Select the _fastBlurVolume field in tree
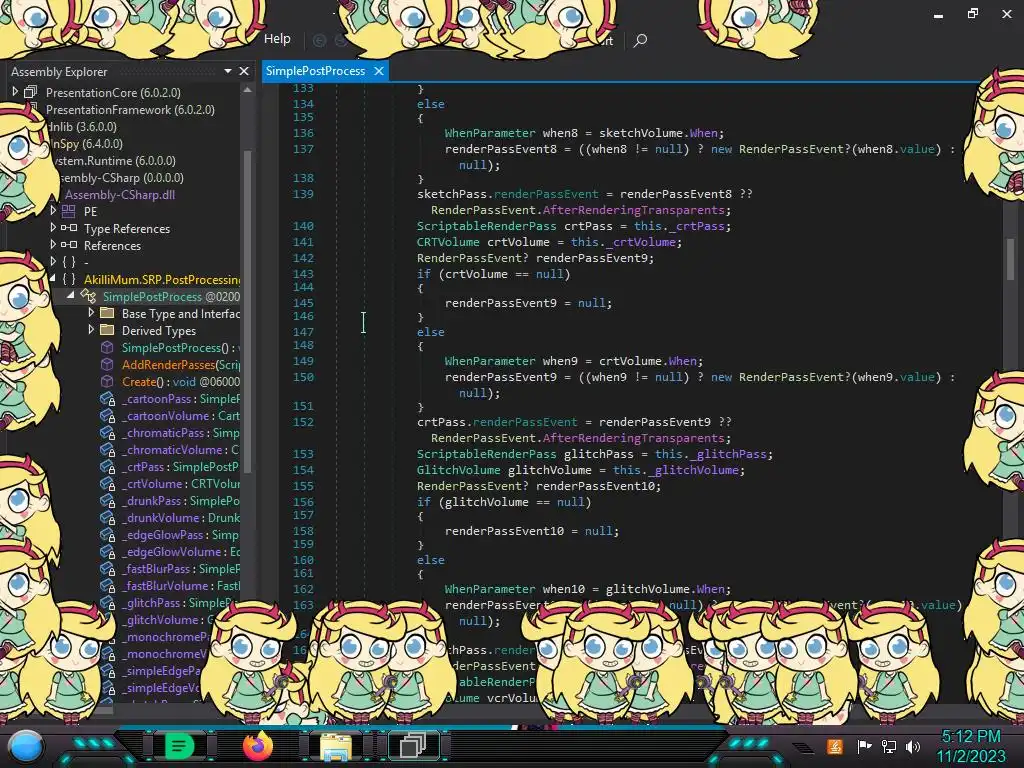Viewport: 1024px width, 768px height. pos(181,585)
